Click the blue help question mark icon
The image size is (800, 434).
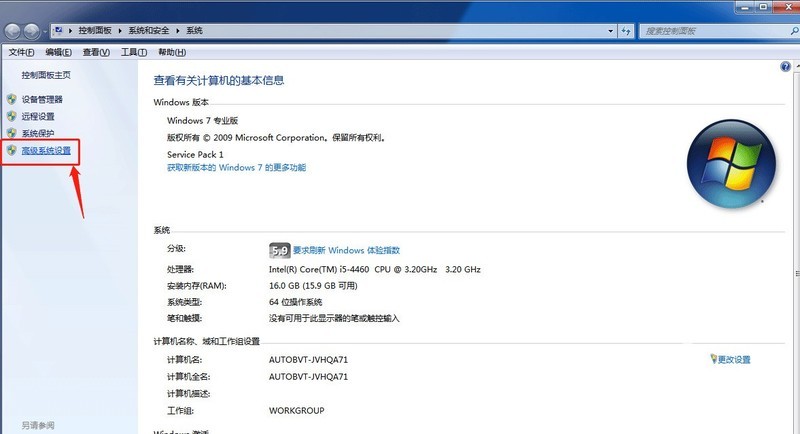pyautogui.click(x=786, y=66)
